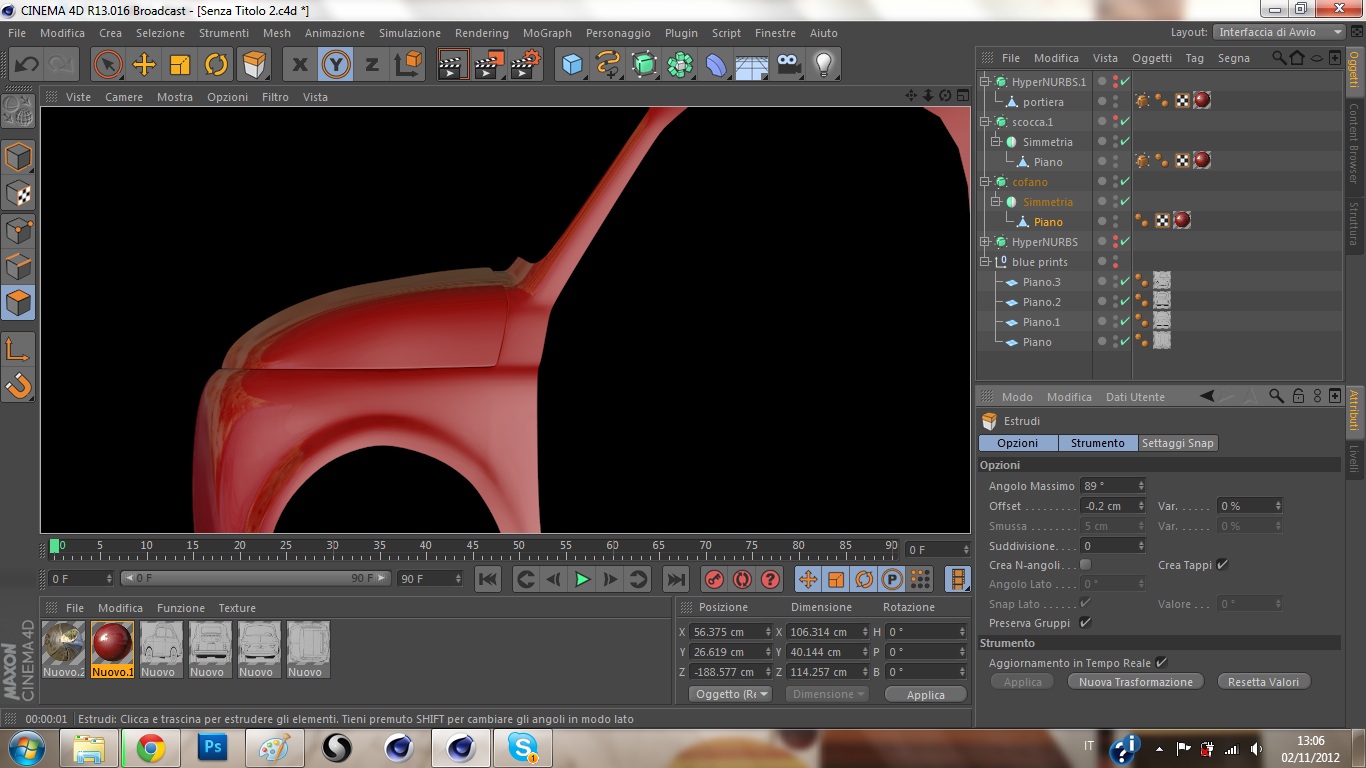Toggle Y axis lock button
This screenshot has height=768, width=1366.
[336, 65]
